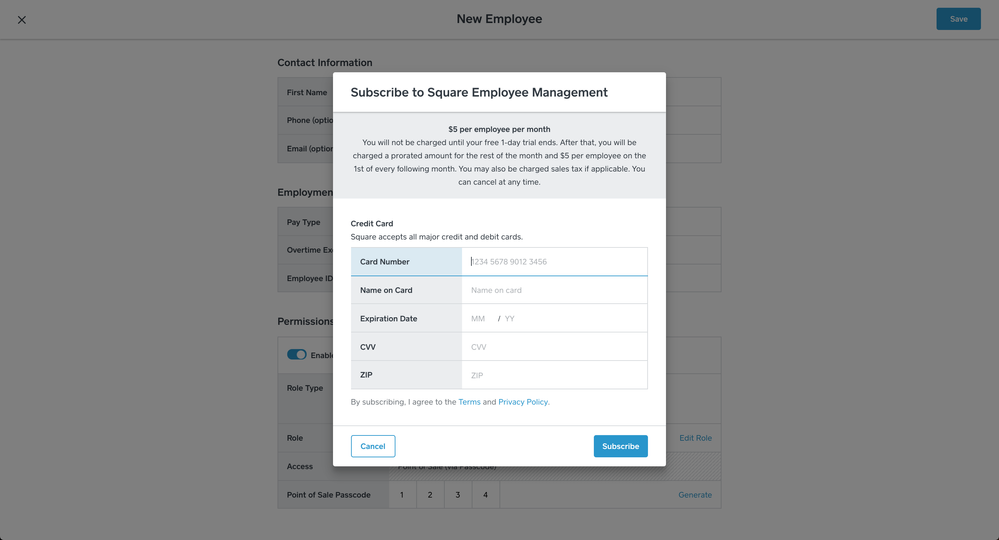
Task: Toggle the Enable permissions switch
Action: pyautogui.click(x=296, y=355)
